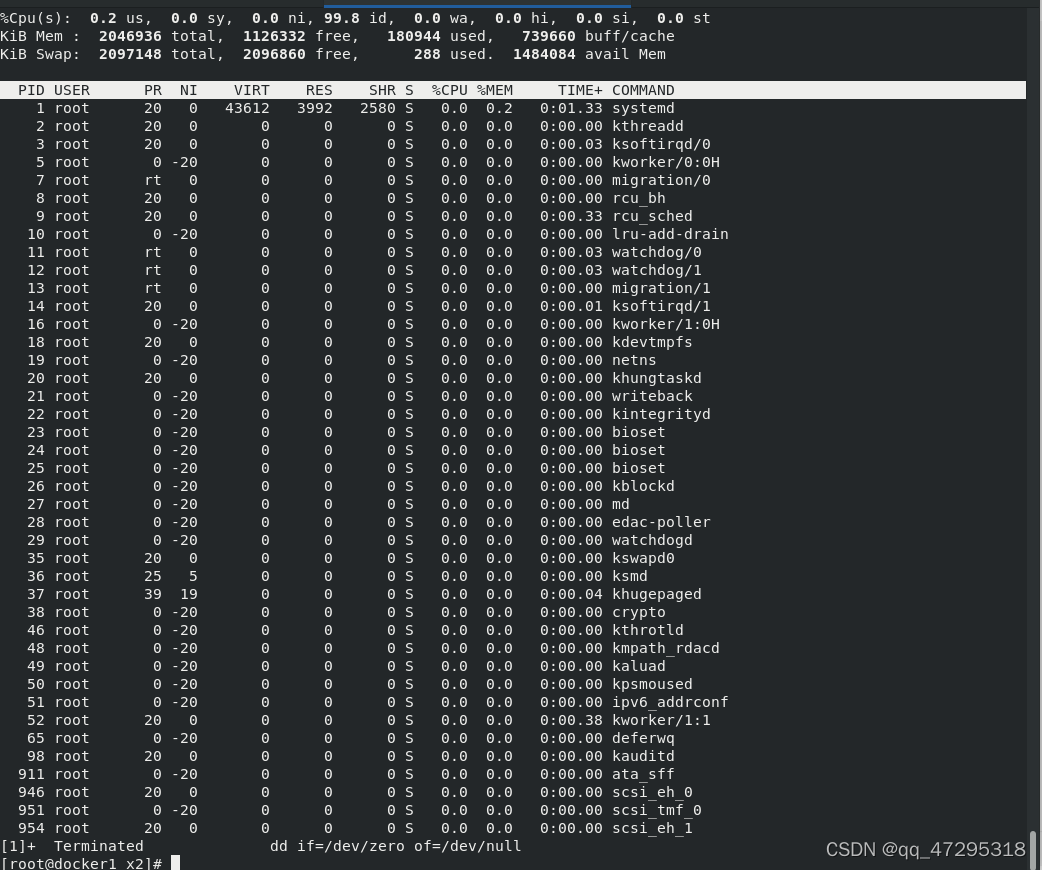1042x870 pixels.
Task: Select the khungtaskd process name
Action: pyautogui.click(x=657, y=378)
